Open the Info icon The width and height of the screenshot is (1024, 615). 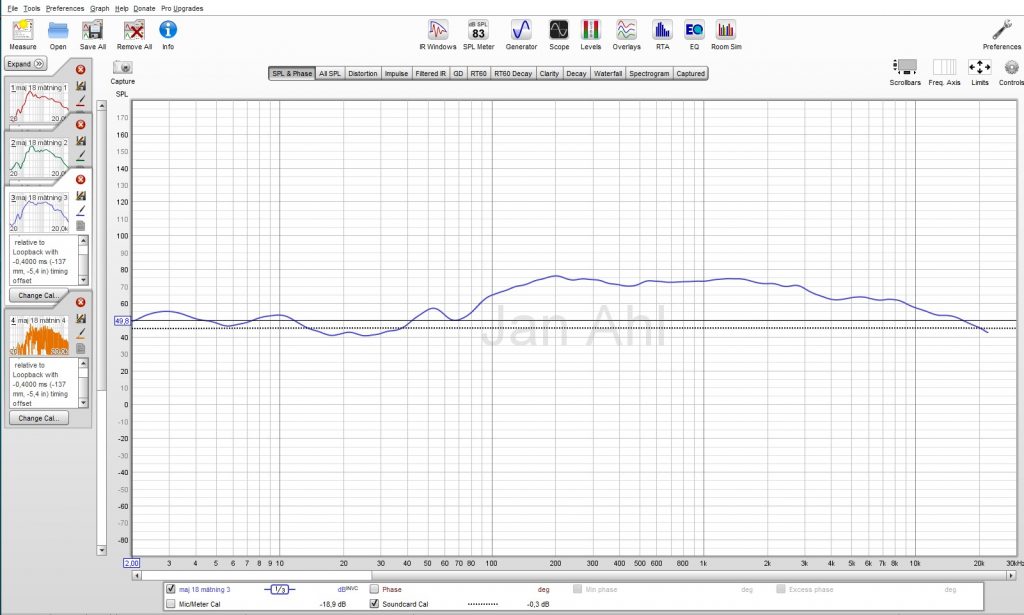tap(168, 29)
